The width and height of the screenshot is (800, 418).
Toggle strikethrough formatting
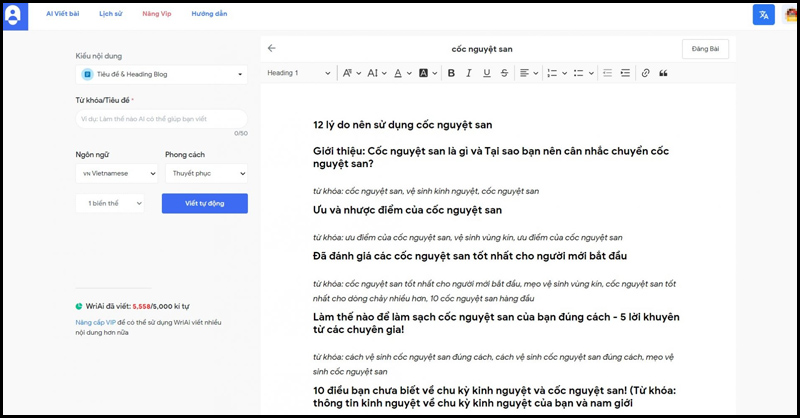coord(504,73)
